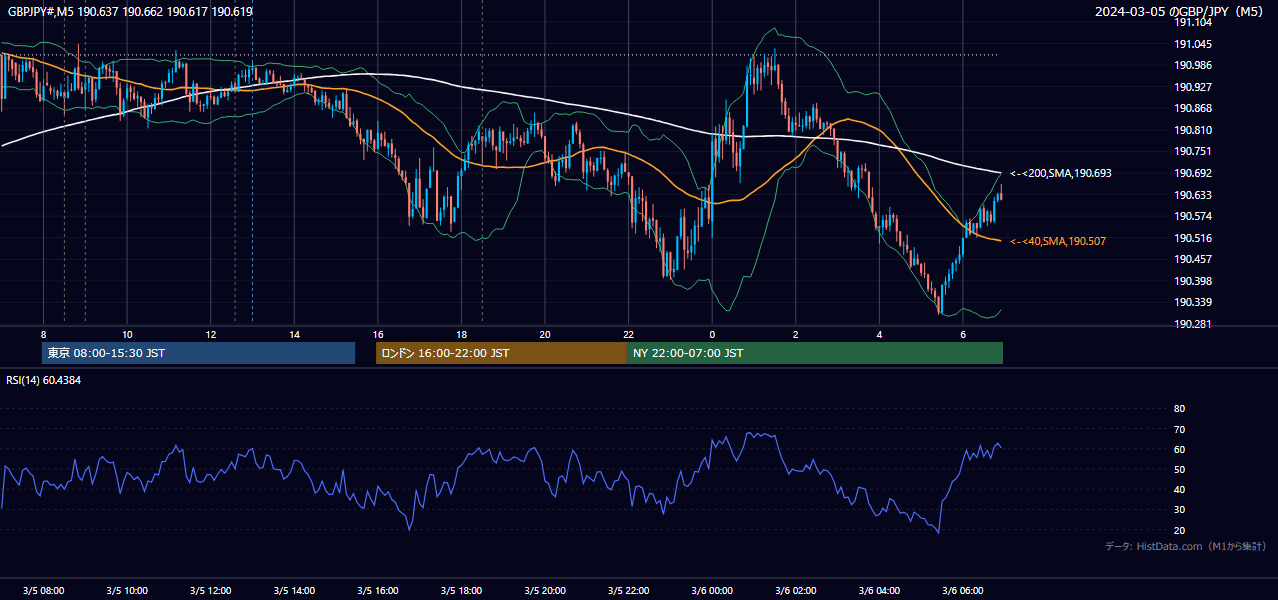Click price axis label 191.104

tap(1192, 22)
